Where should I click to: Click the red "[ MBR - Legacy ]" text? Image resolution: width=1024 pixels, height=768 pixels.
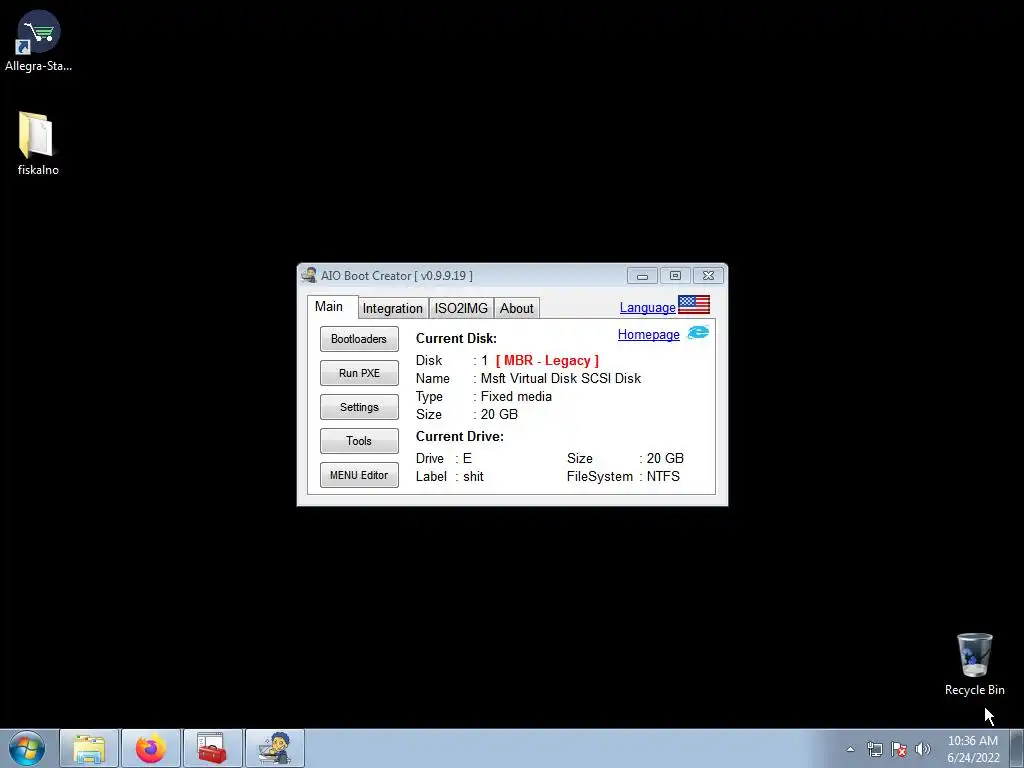click(547, 360)
